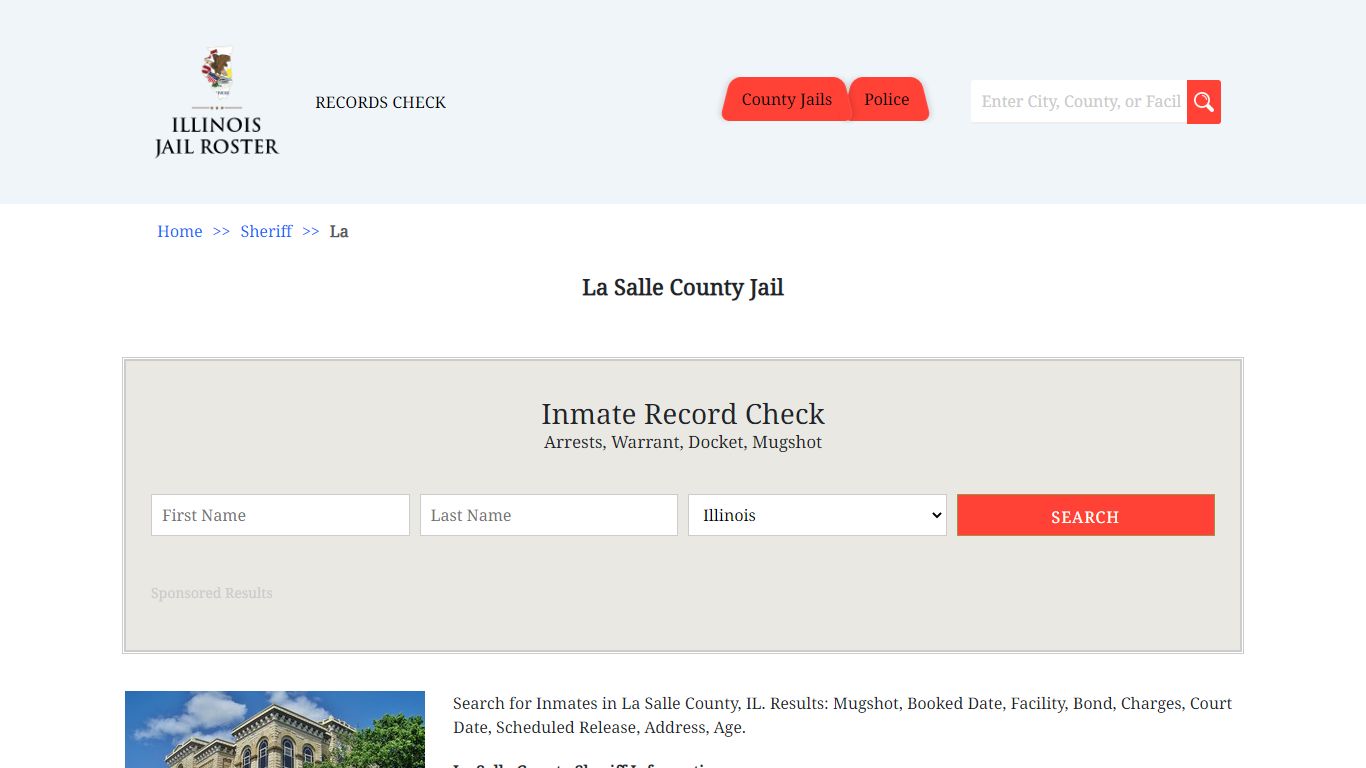Click the First Name input field

(x=280, y=515)
